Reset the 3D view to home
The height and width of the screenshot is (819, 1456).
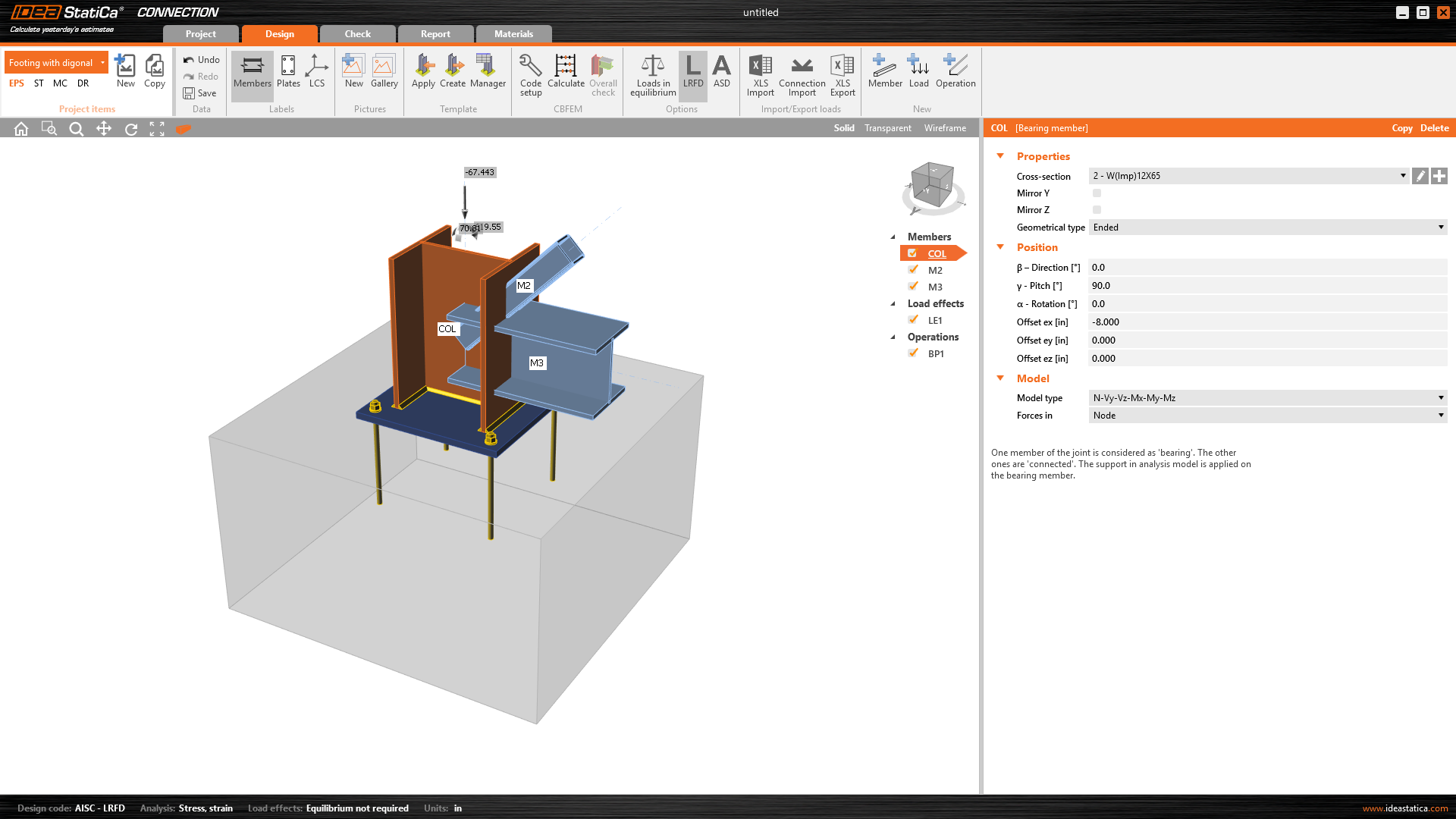20,128
